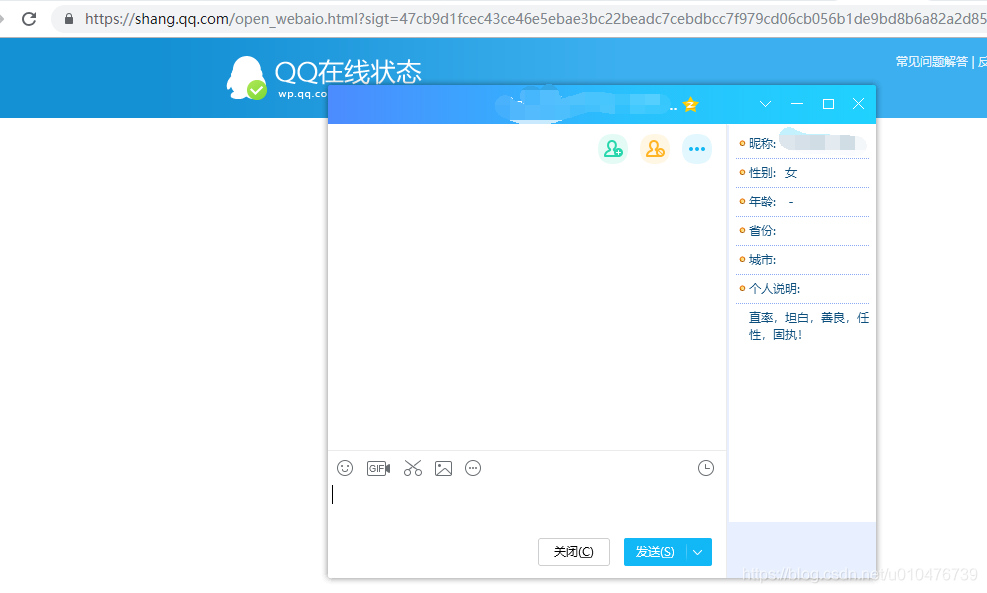Expand the title bar dropdown chevron
This screenshot has width=987, height=593.
click(x=765, y=104)
